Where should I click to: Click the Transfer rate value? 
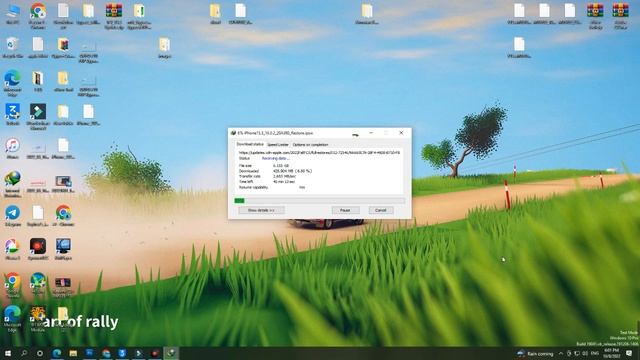click(284, 176)
